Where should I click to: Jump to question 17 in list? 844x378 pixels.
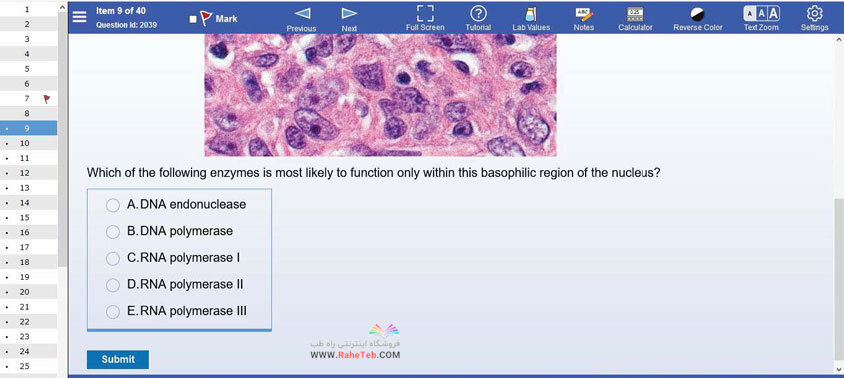click(29, 247)
